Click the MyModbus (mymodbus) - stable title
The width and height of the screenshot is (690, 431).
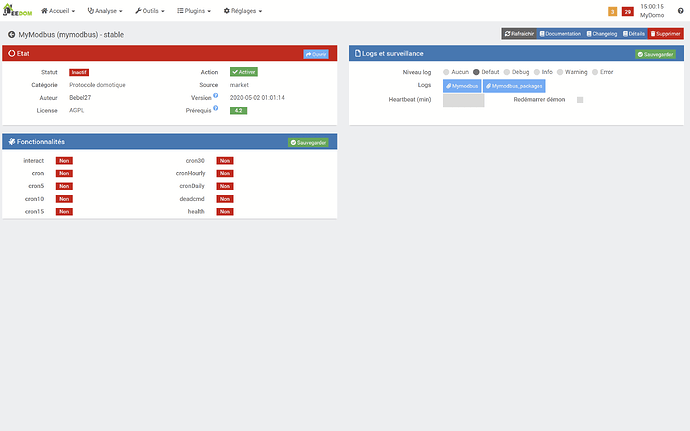(x=71, y=34)
